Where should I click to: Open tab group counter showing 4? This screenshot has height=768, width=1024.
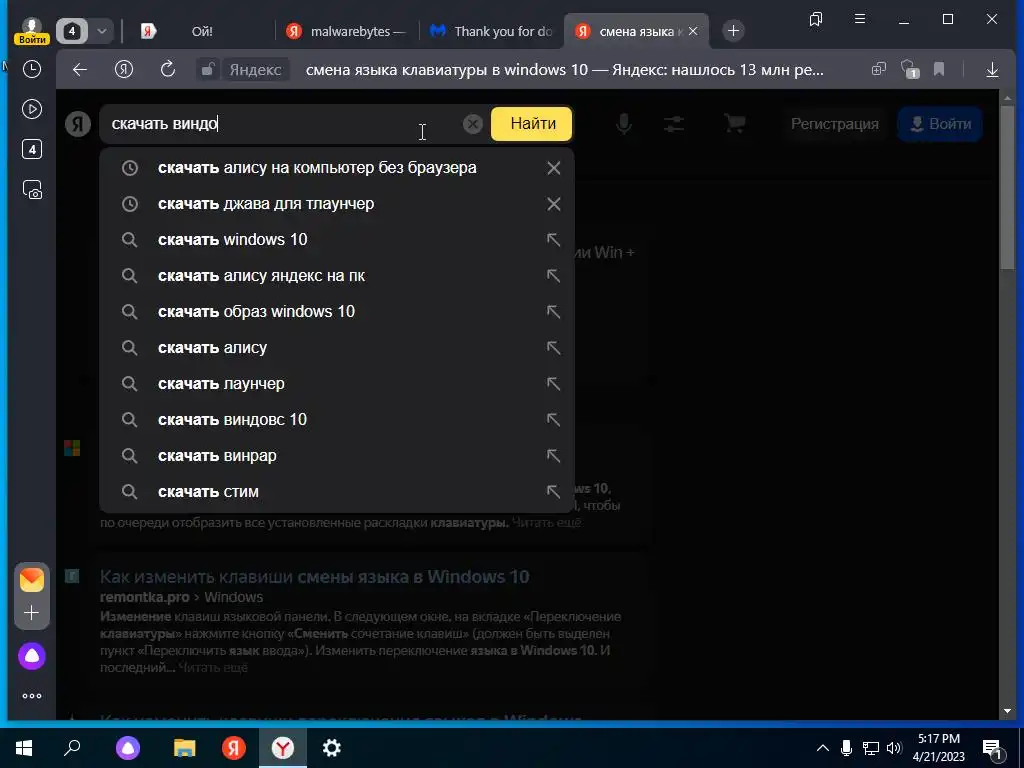click(x=72, y=31)
